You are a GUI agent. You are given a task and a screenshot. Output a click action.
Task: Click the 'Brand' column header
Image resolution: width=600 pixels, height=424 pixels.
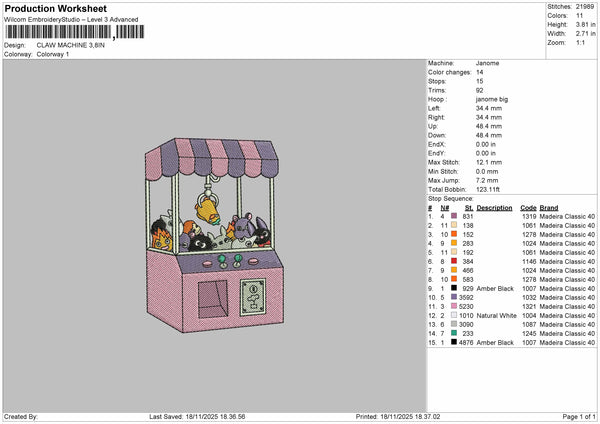(549, 208)
